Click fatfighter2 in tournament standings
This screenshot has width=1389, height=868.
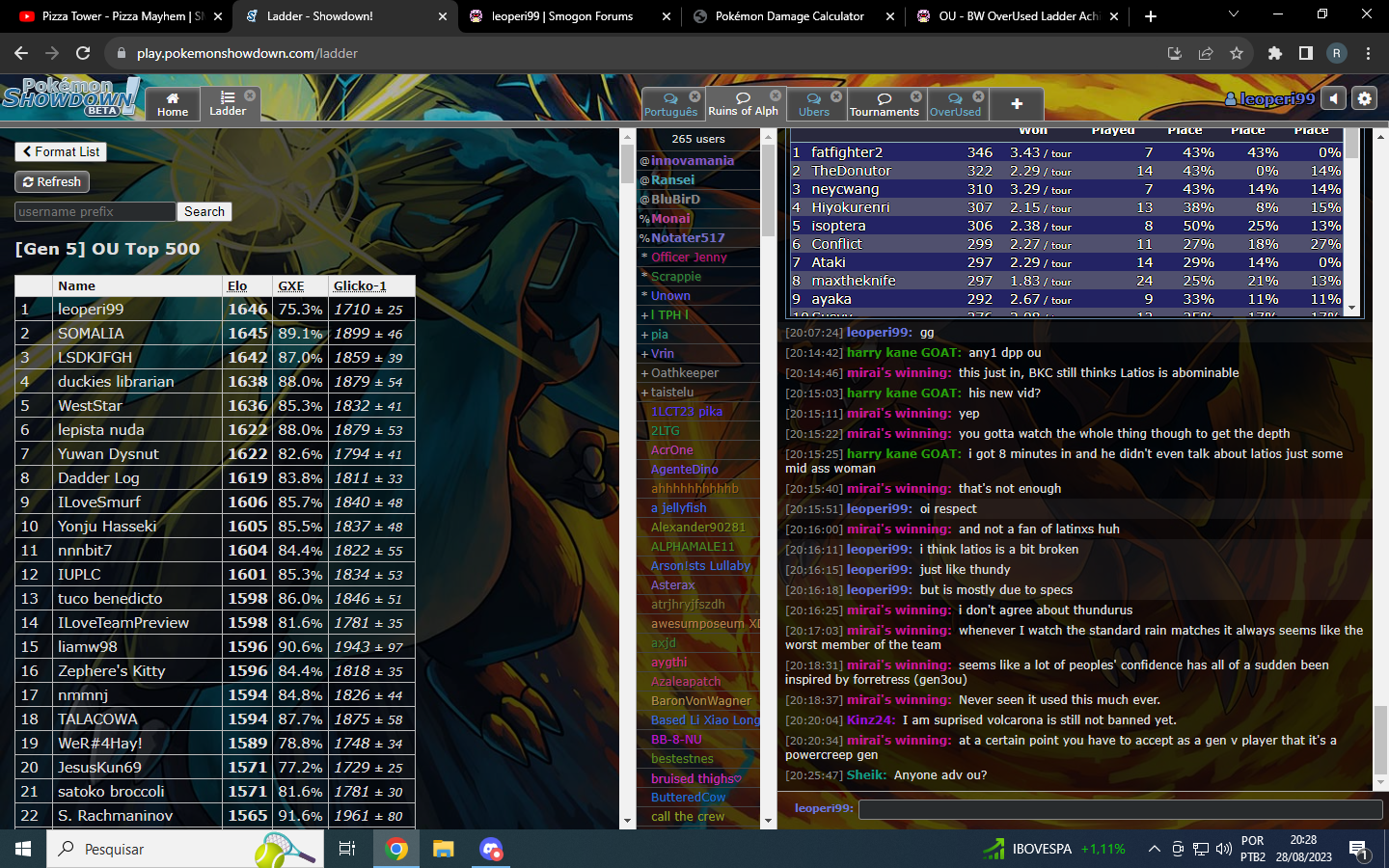(x=847, y=152)
